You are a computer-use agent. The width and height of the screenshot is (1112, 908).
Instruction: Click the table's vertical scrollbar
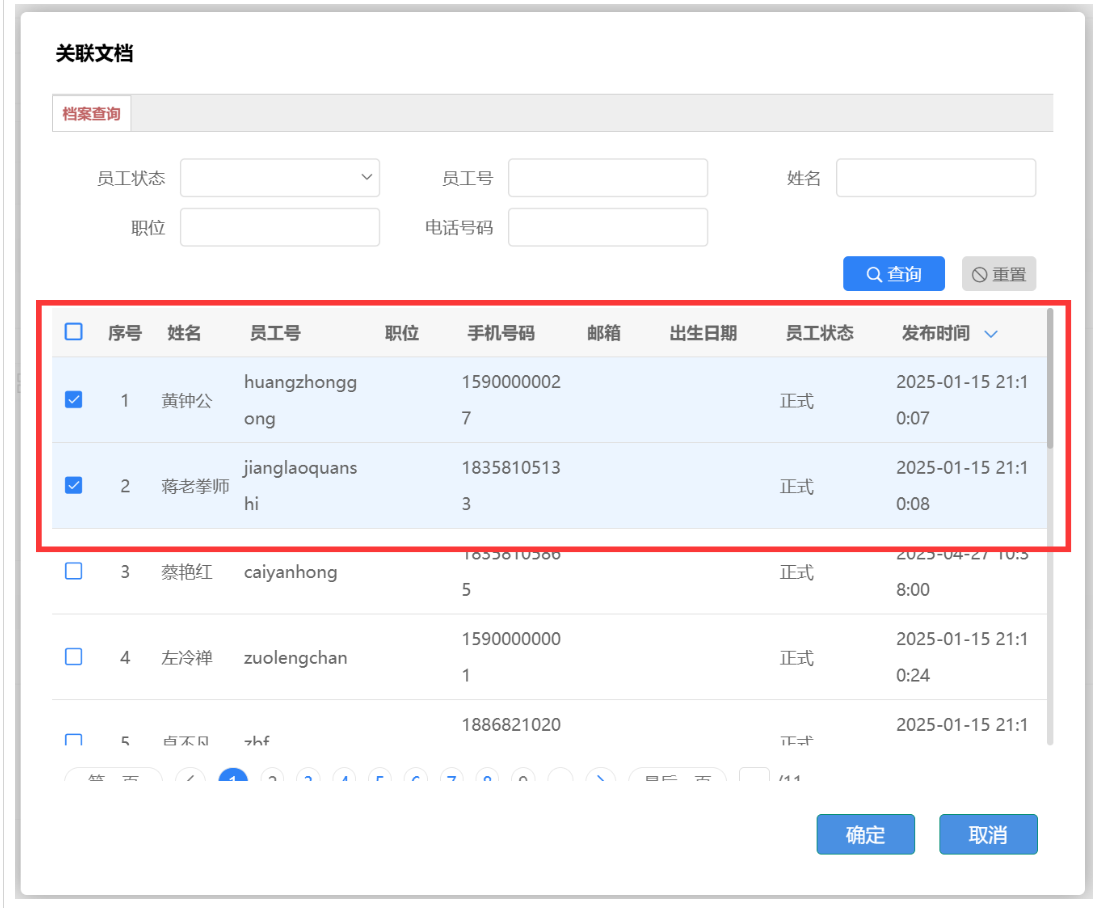[1049, 380]
